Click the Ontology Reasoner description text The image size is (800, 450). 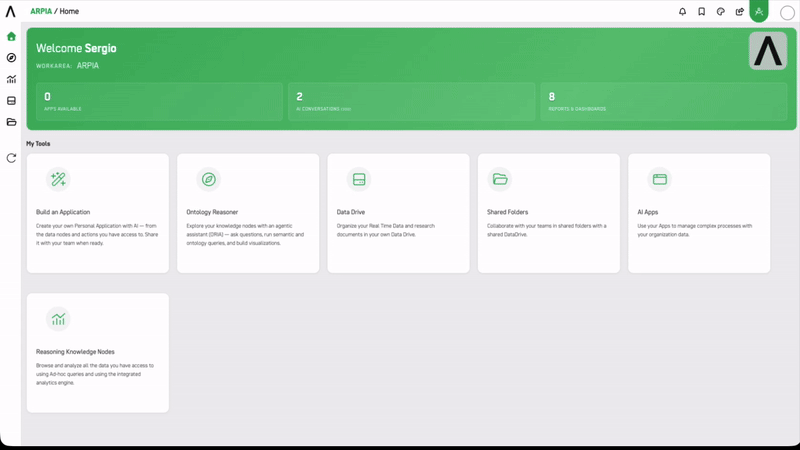pyautogui.click(x=245, y=234)
